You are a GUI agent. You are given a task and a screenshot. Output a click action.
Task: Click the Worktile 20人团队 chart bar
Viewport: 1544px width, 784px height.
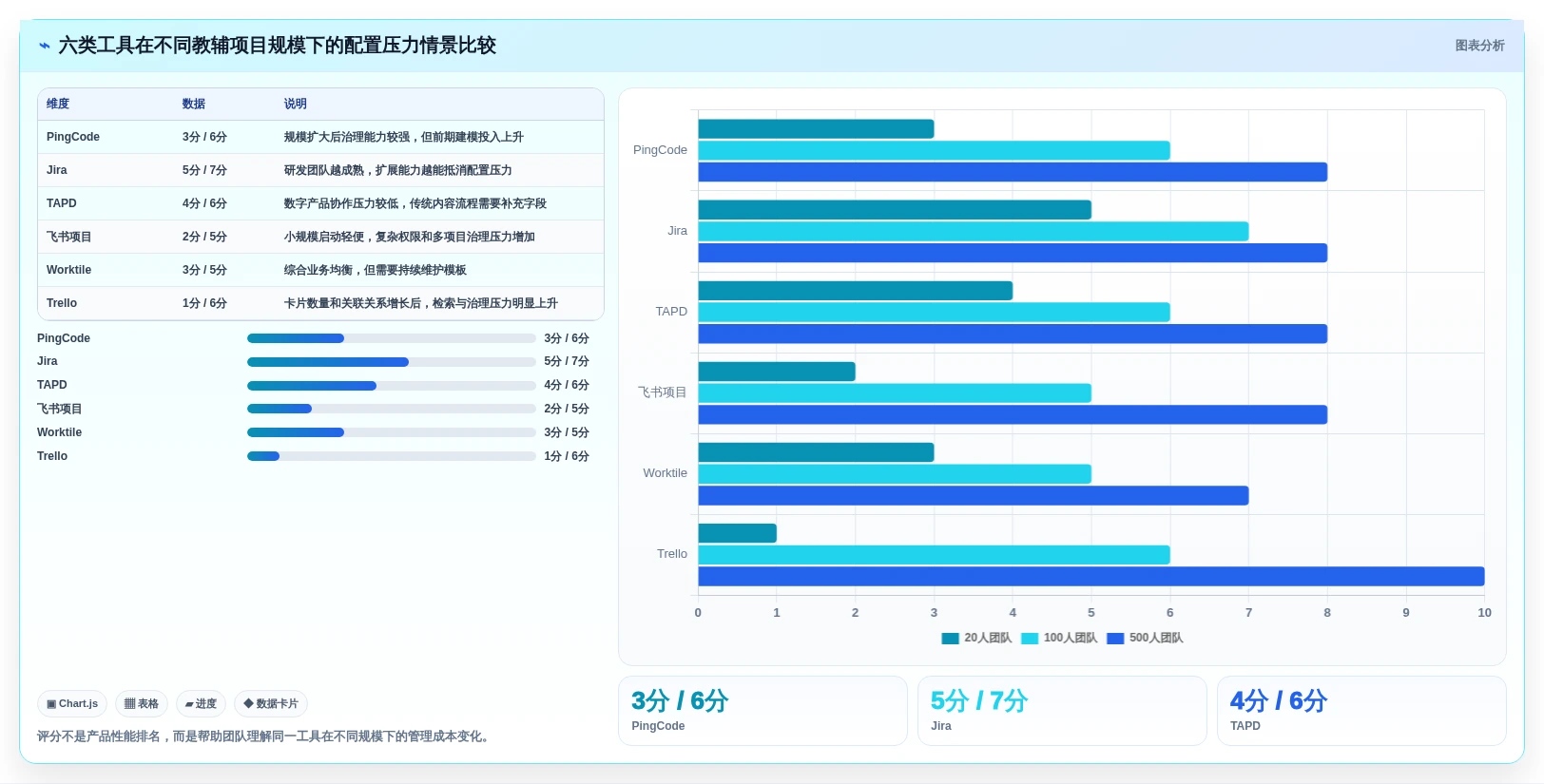coord(816,452)
